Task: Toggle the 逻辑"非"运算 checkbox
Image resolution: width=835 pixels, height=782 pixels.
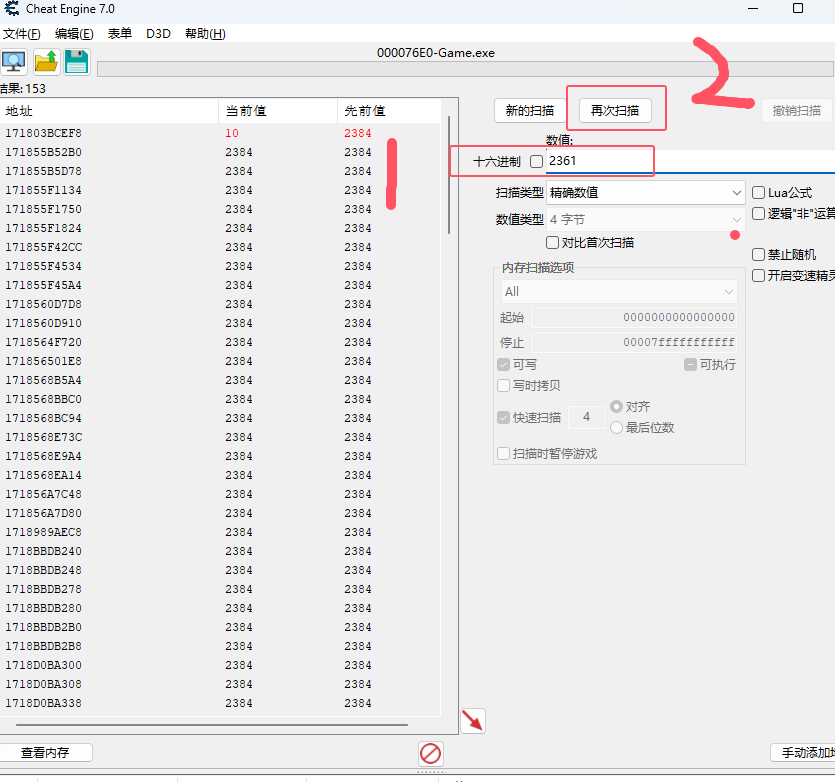Action: pyautogui.click(x=758, y=214)
